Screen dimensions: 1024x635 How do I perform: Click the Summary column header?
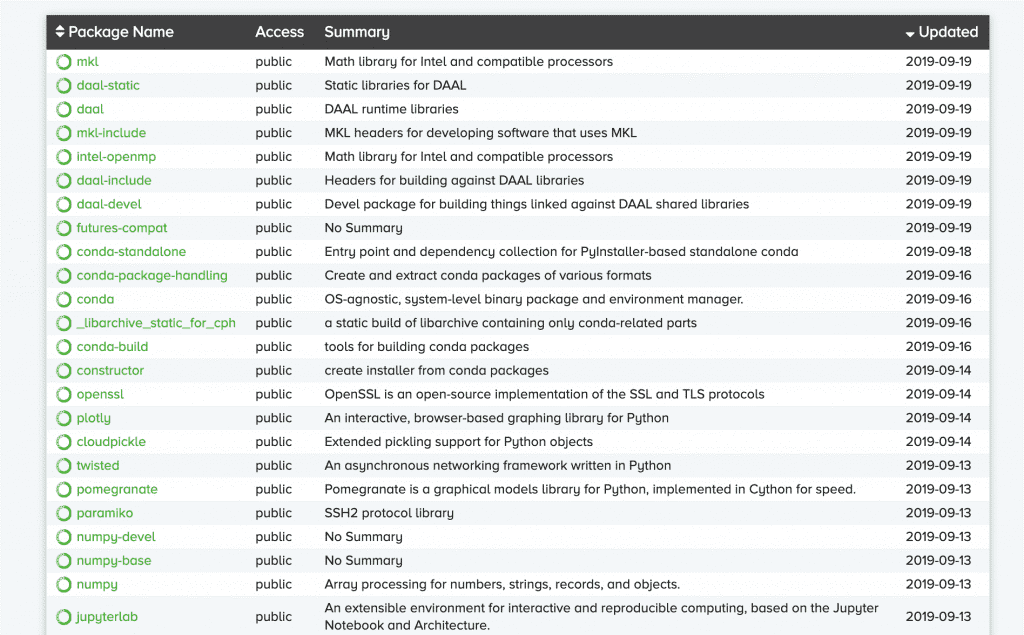pos(357,32)
